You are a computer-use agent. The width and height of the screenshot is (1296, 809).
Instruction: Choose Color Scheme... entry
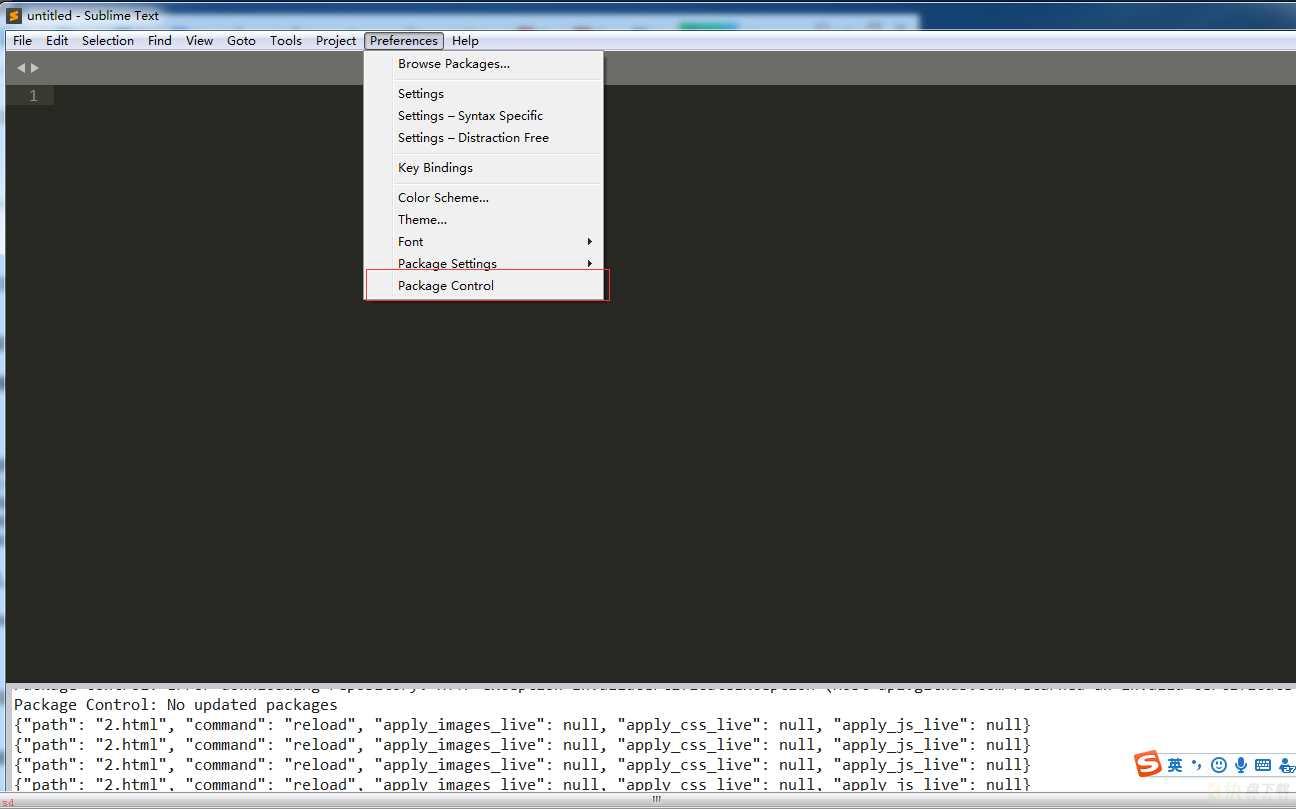[x=484, y=198]
